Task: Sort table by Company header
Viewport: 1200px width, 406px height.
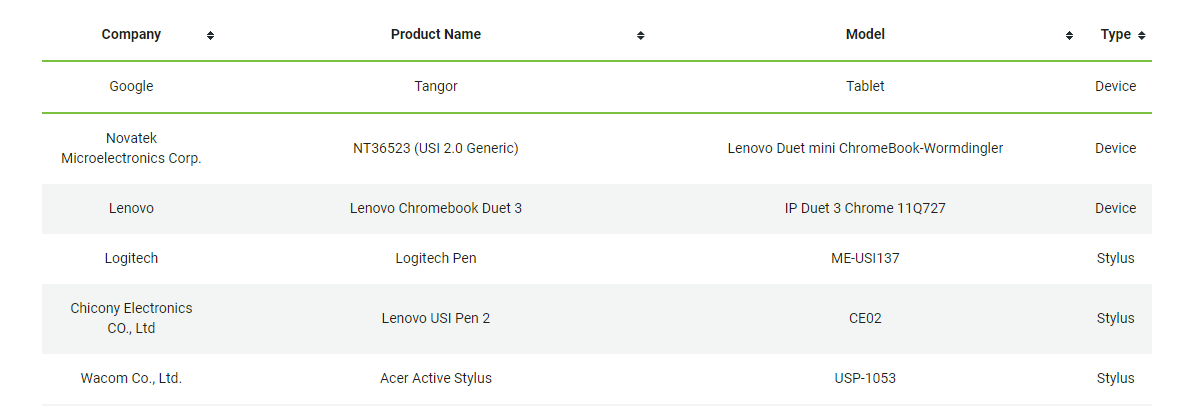Action: tap(131, 34)
